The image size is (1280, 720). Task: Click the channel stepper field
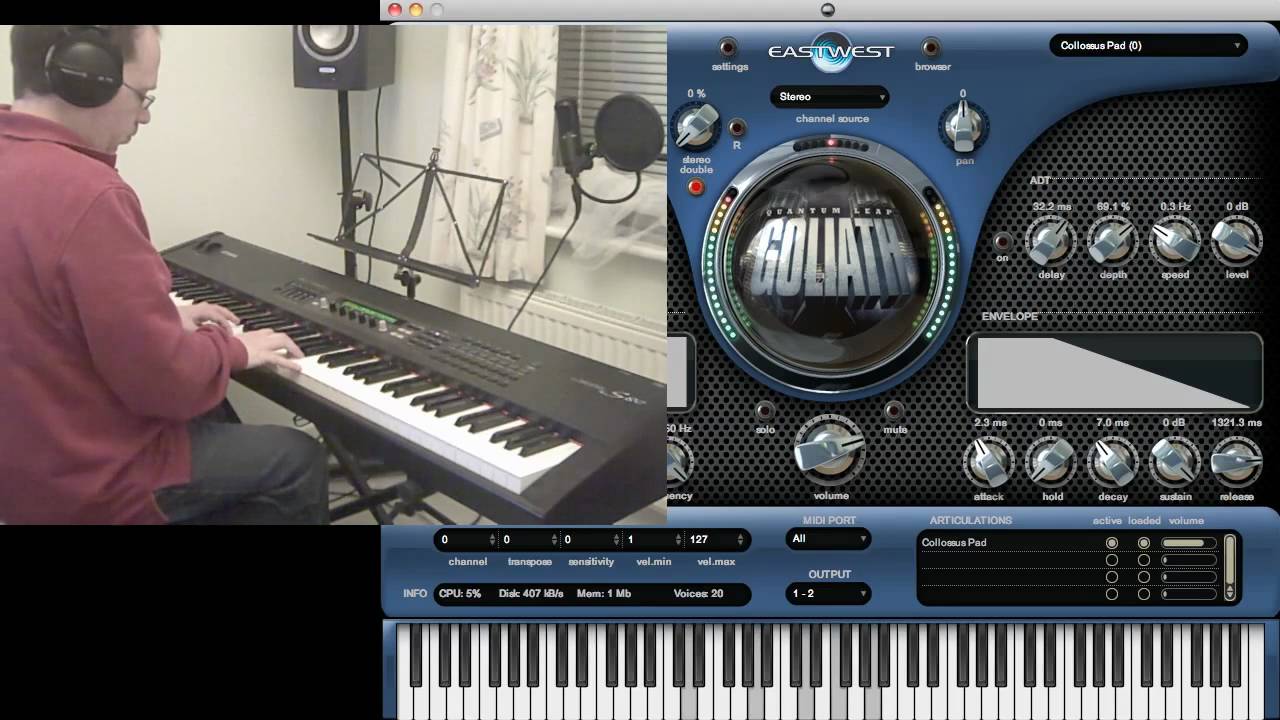pyautogui.click(x=467, y=539)
